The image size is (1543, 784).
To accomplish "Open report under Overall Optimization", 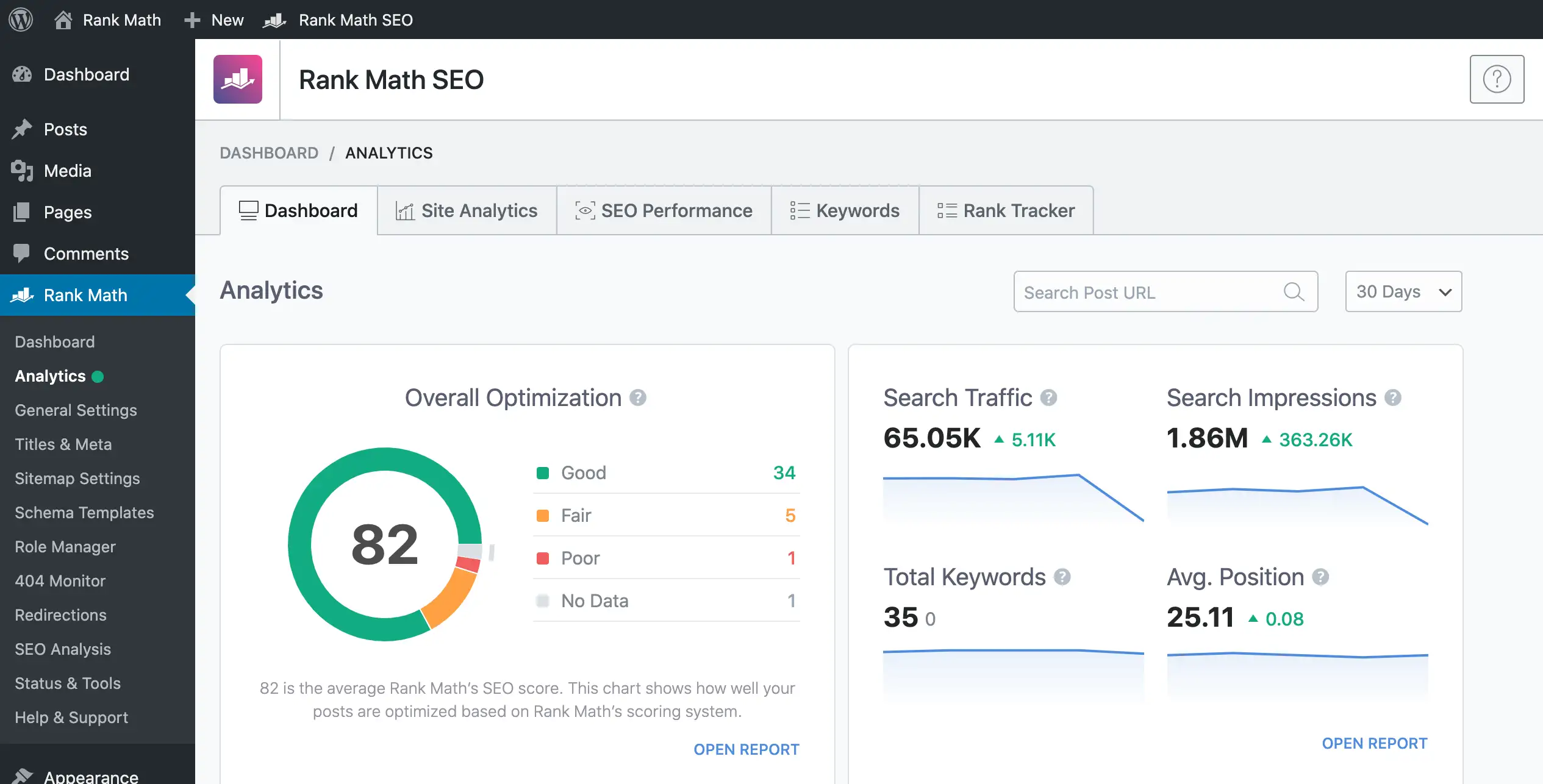I will coord(746,749).
